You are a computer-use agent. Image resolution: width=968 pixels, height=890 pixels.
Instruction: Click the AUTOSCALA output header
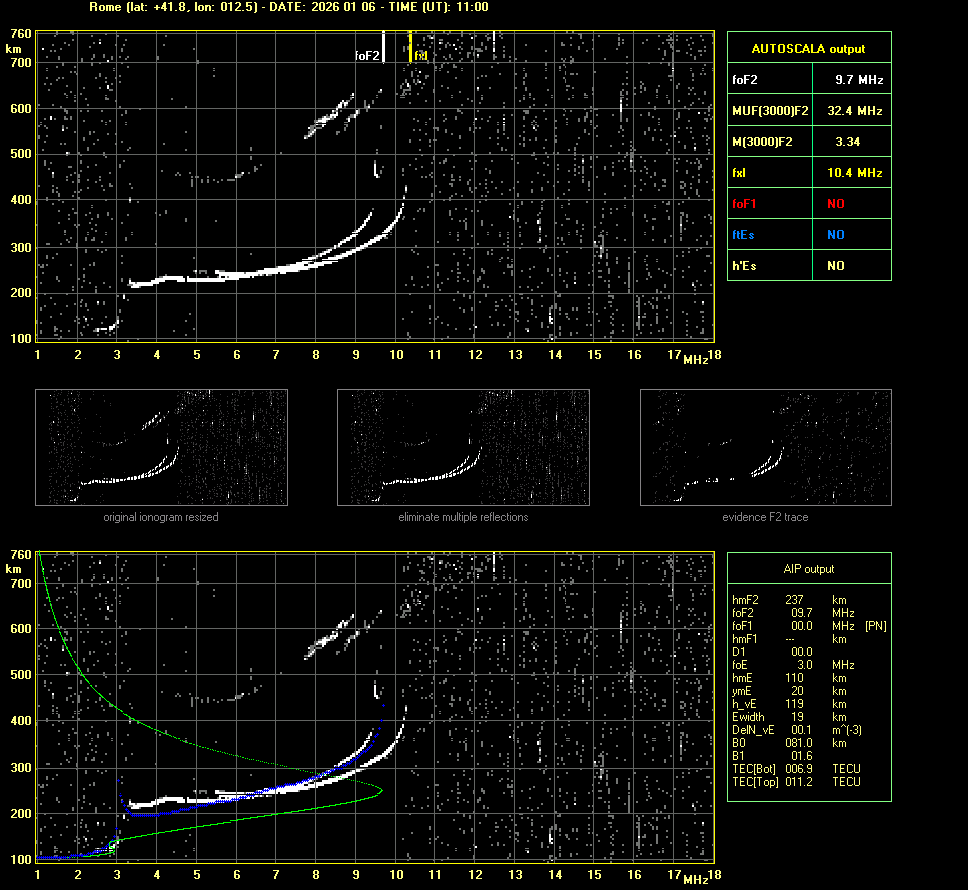click(x=808, y=48)
